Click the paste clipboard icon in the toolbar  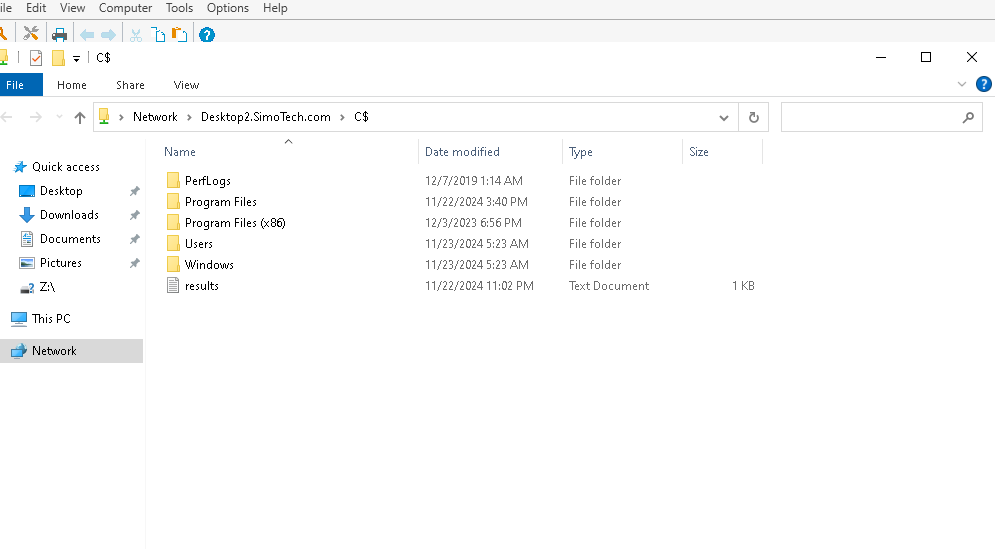(x=180, y=35)
